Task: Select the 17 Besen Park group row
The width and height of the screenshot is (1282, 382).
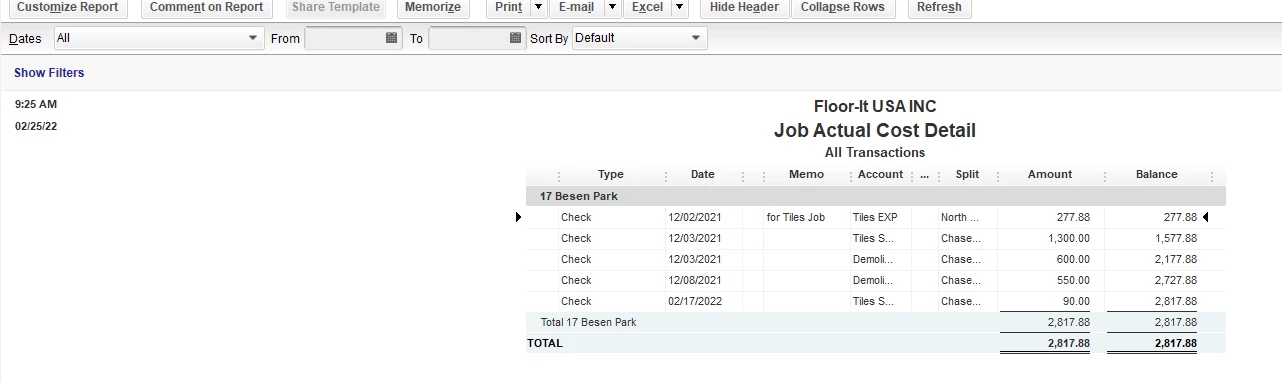Action: click(875, 196)
